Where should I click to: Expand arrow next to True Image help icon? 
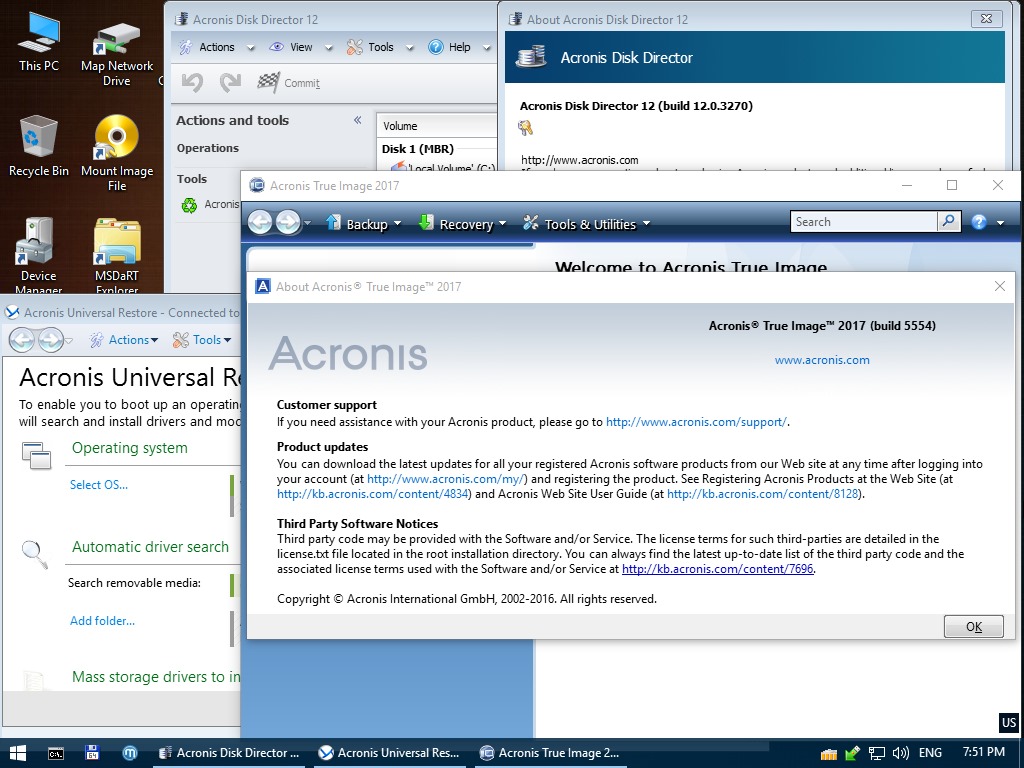[x=1000, y=223]
